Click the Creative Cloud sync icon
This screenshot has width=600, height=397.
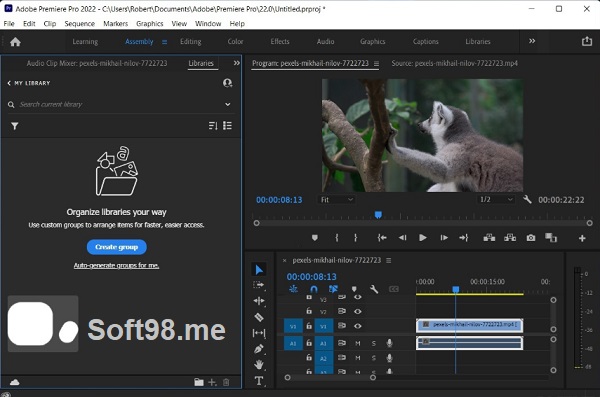pos(15,382)
